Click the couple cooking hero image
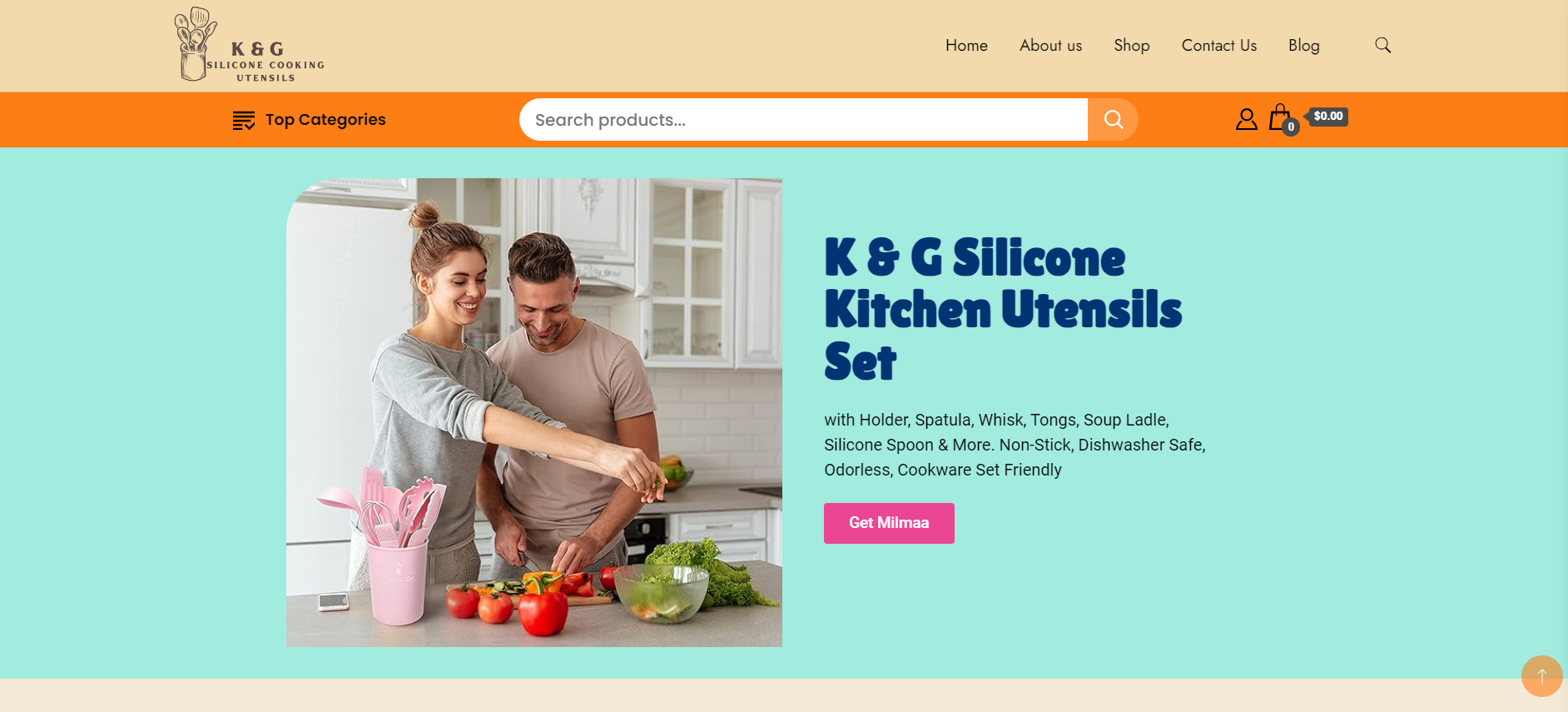The image size is (1568, 712). click(x=534, y=412)
